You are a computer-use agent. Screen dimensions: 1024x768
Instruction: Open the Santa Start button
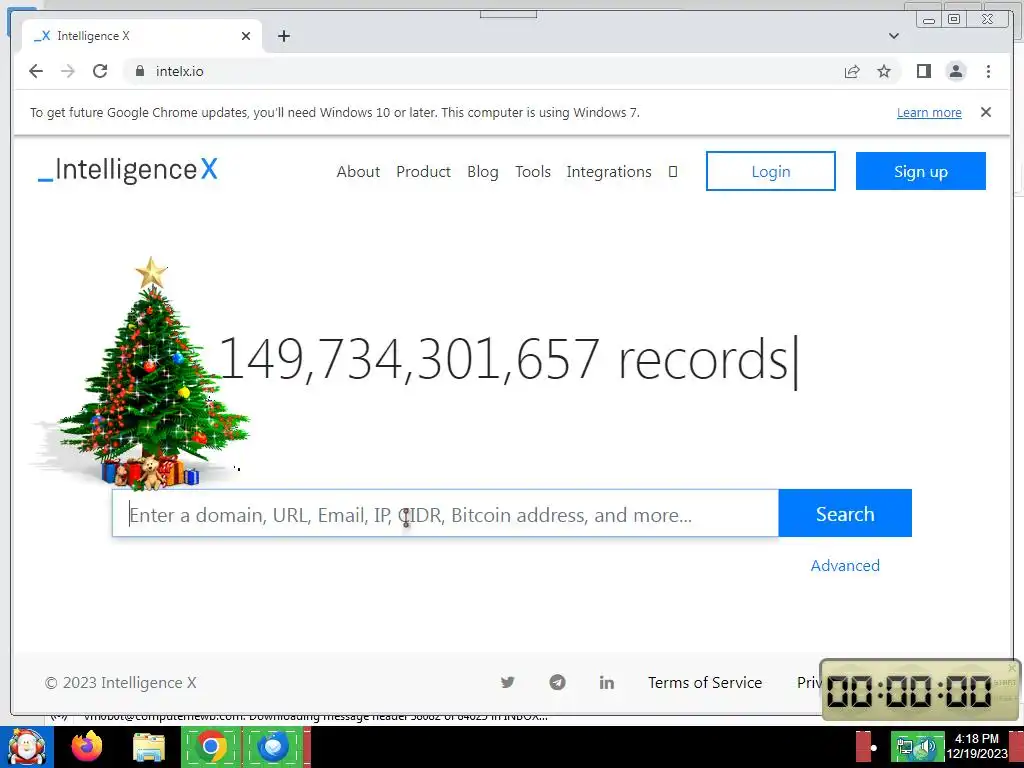[x=27, y=747]
